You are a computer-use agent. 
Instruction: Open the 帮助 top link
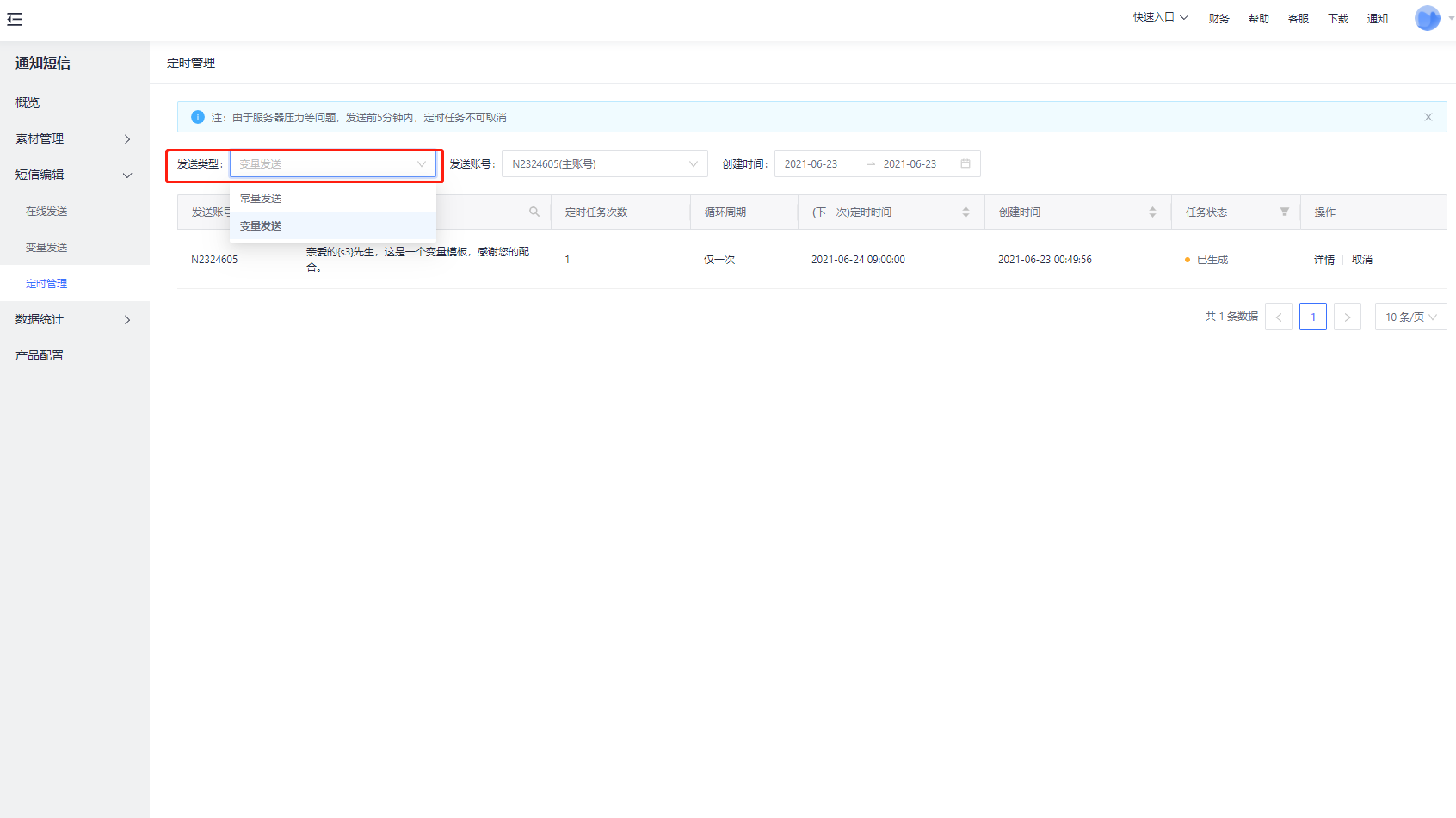(1258, 18)
